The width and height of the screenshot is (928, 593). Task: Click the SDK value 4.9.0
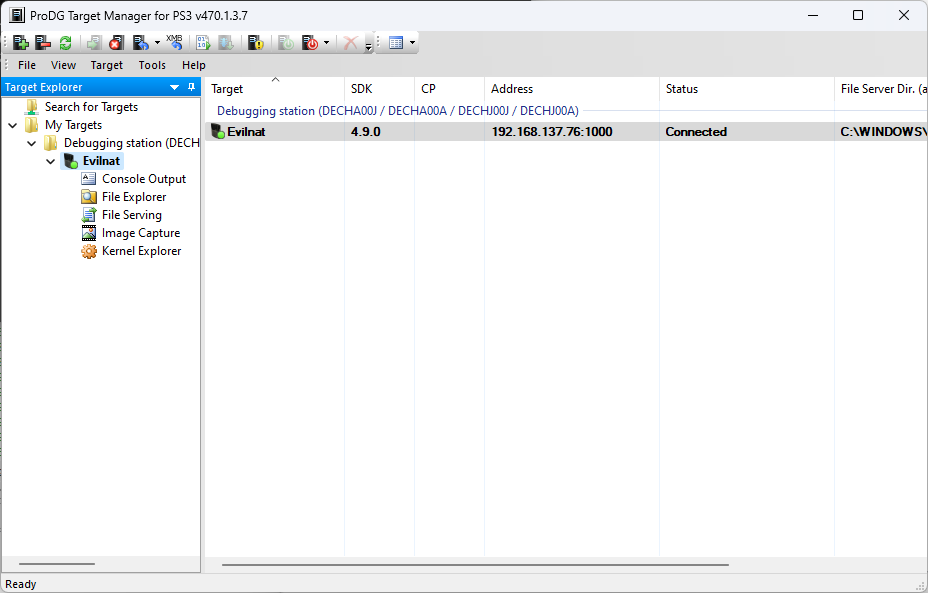pos(366,132)
